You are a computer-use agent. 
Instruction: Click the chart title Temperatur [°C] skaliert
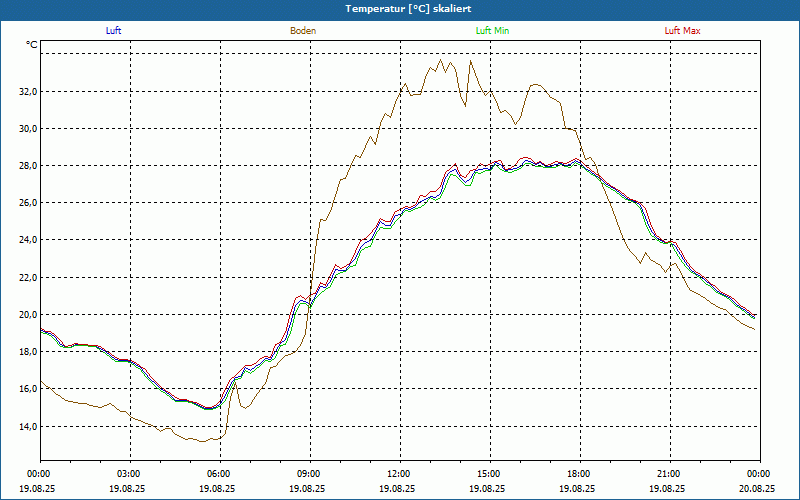click(400, 8)
